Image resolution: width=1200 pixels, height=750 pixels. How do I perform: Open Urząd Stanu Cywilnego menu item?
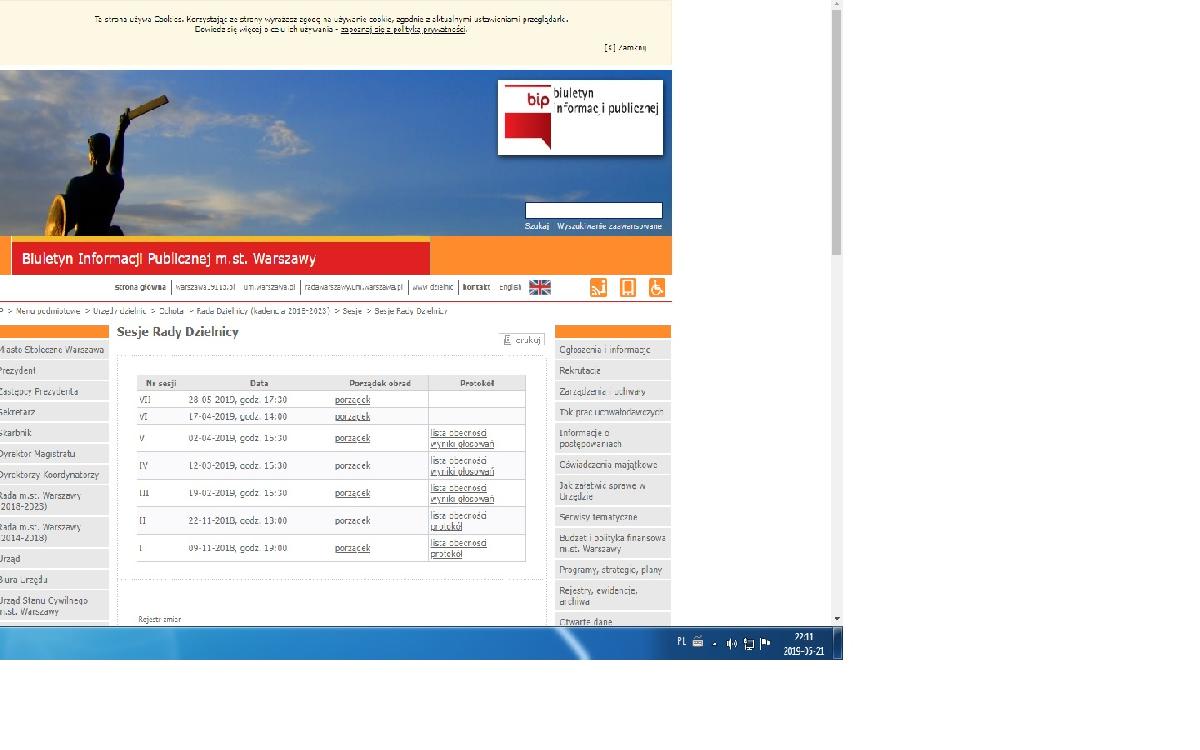54,606
